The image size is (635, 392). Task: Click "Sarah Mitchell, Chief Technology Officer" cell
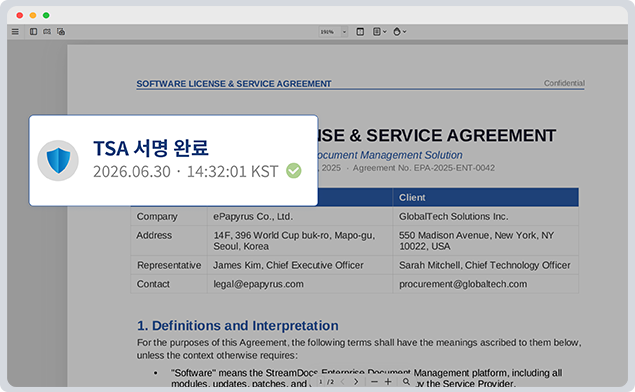click(x=484, y=265)
